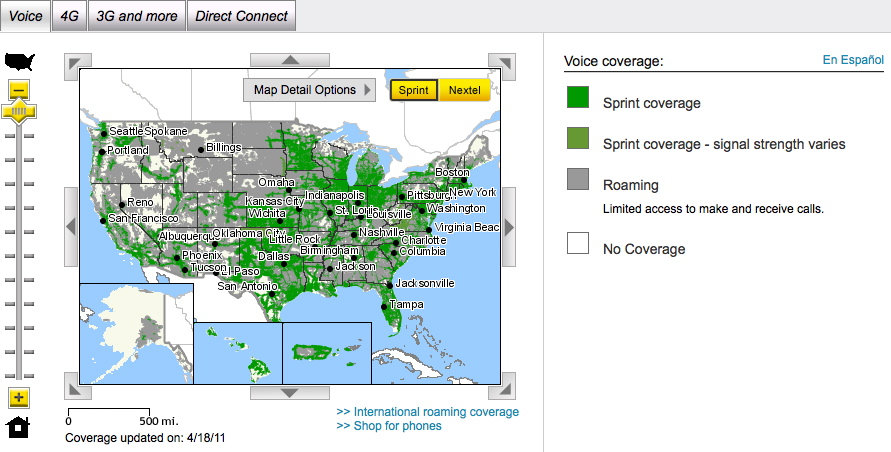
Task: Select the Sprint network toggle
Action: pos(414,90)
